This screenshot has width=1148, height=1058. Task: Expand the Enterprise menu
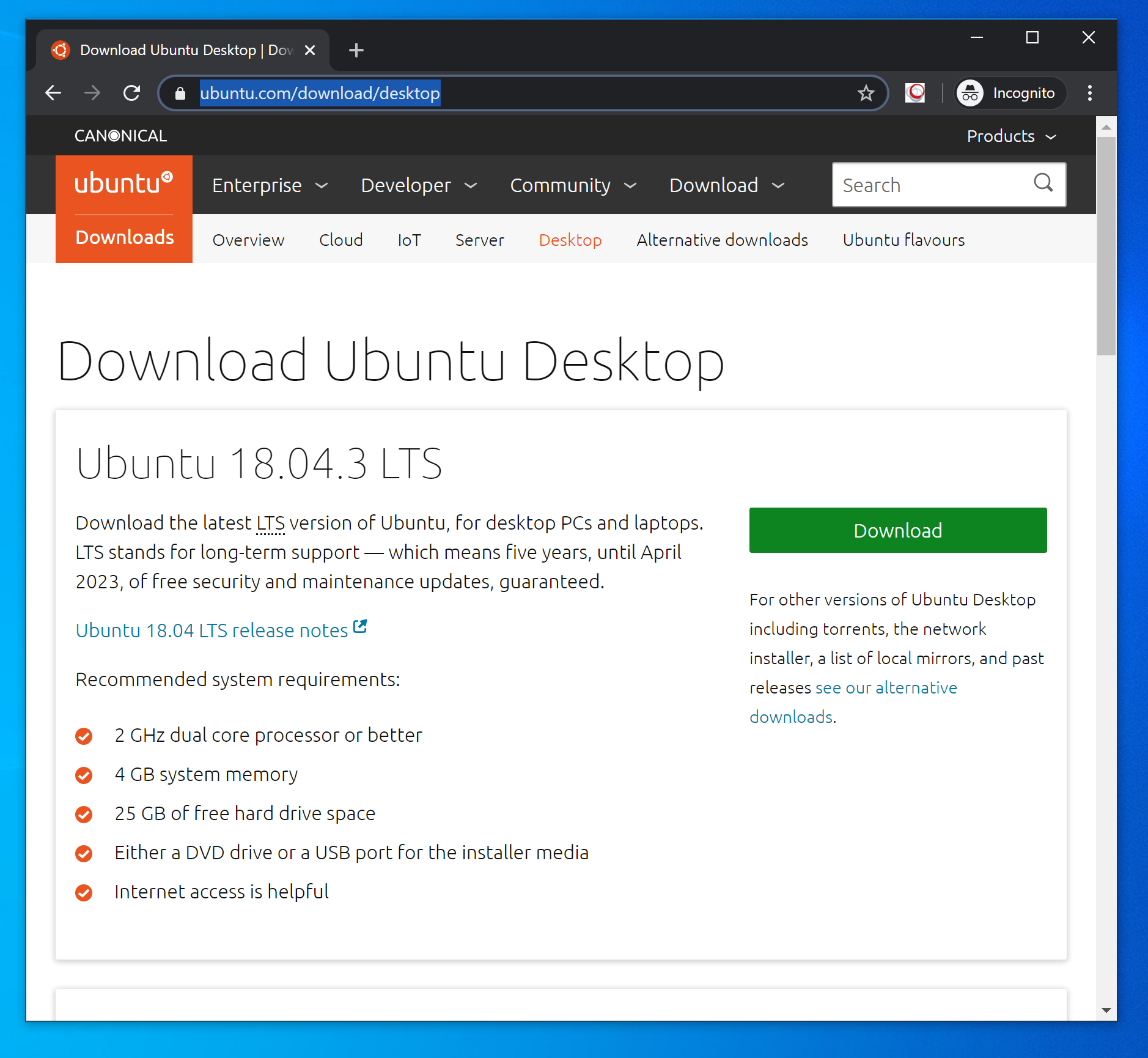(x=270, y=185)
